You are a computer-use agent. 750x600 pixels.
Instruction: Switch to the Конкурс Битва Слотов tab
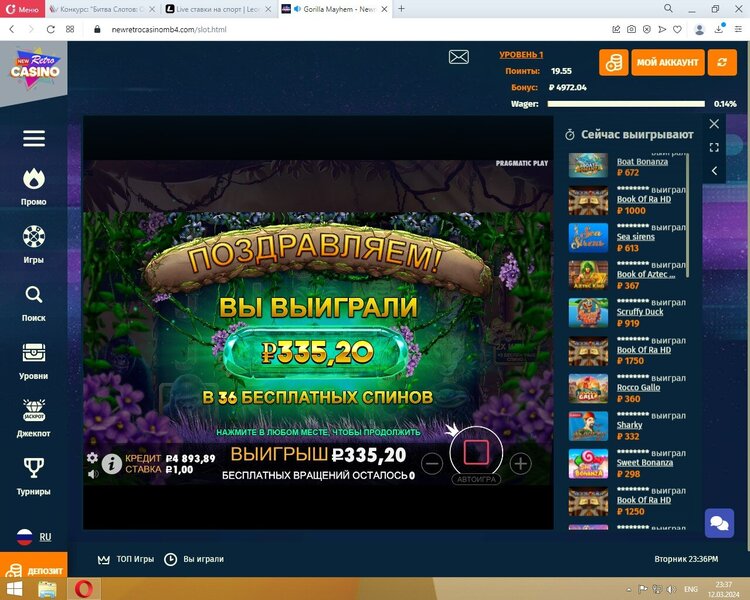[x=102, y=9]
